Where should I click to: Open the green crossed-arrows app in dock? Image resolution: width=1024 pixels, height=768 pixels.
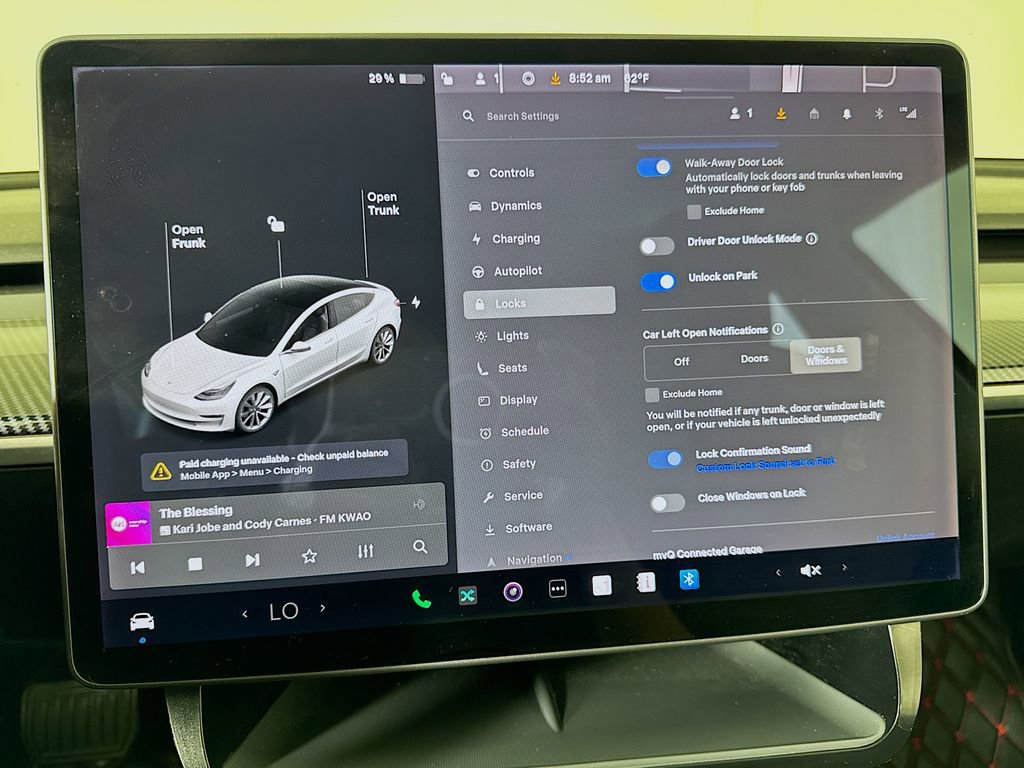tap(467, 595)
